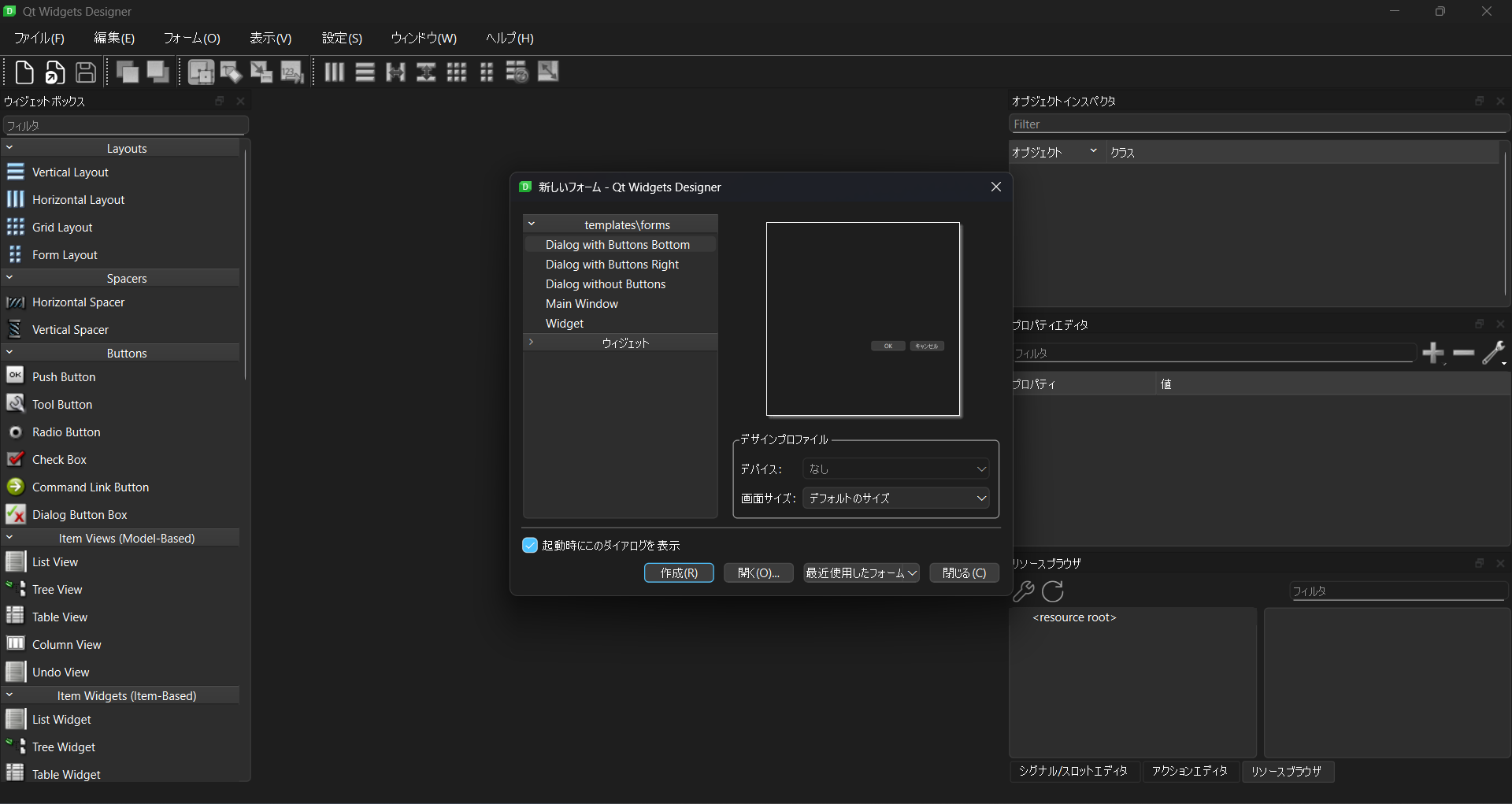Screen dimensions: 1512x804
Task: Select the Edit Signals/Slots mode icon
Action: (231, 72)
